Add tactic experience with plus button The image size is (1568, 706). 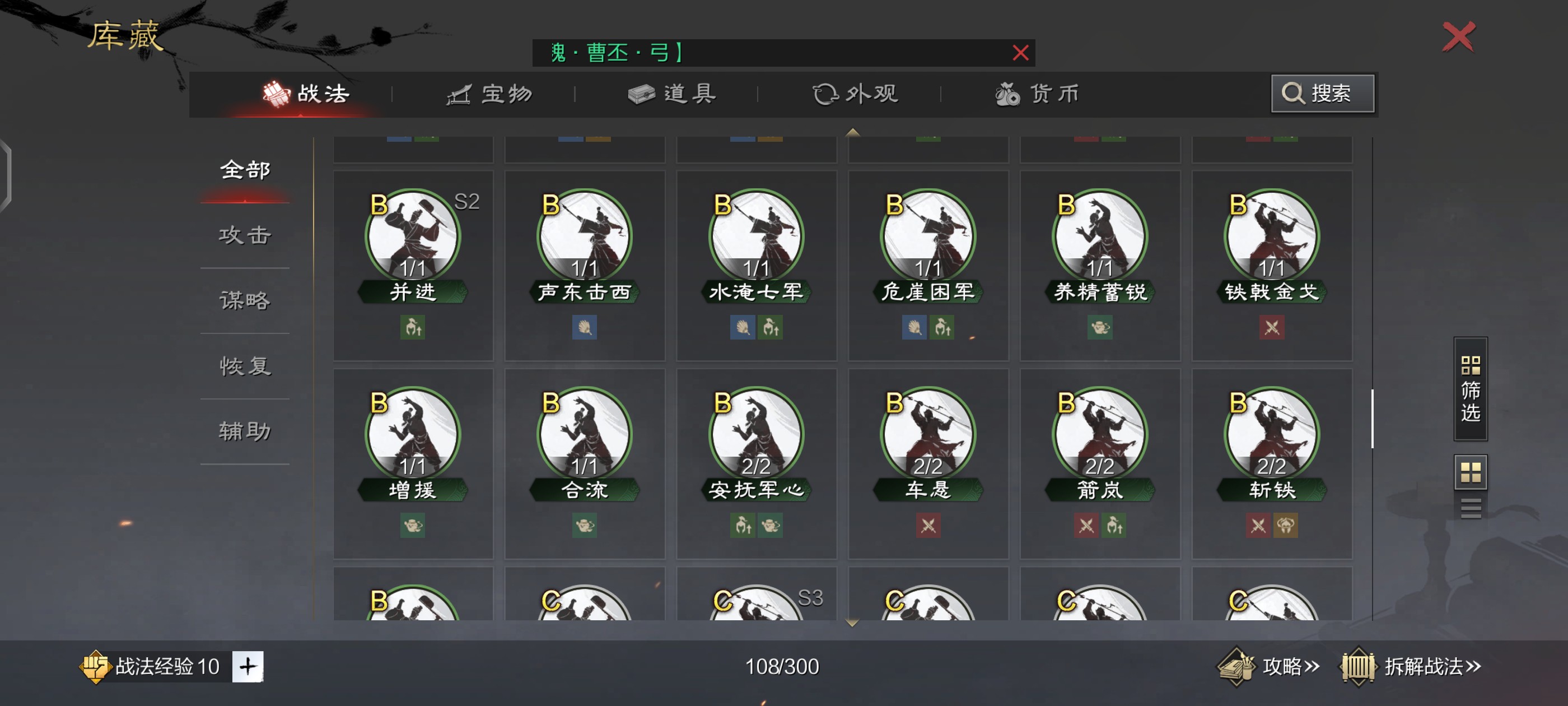point(248,666)
